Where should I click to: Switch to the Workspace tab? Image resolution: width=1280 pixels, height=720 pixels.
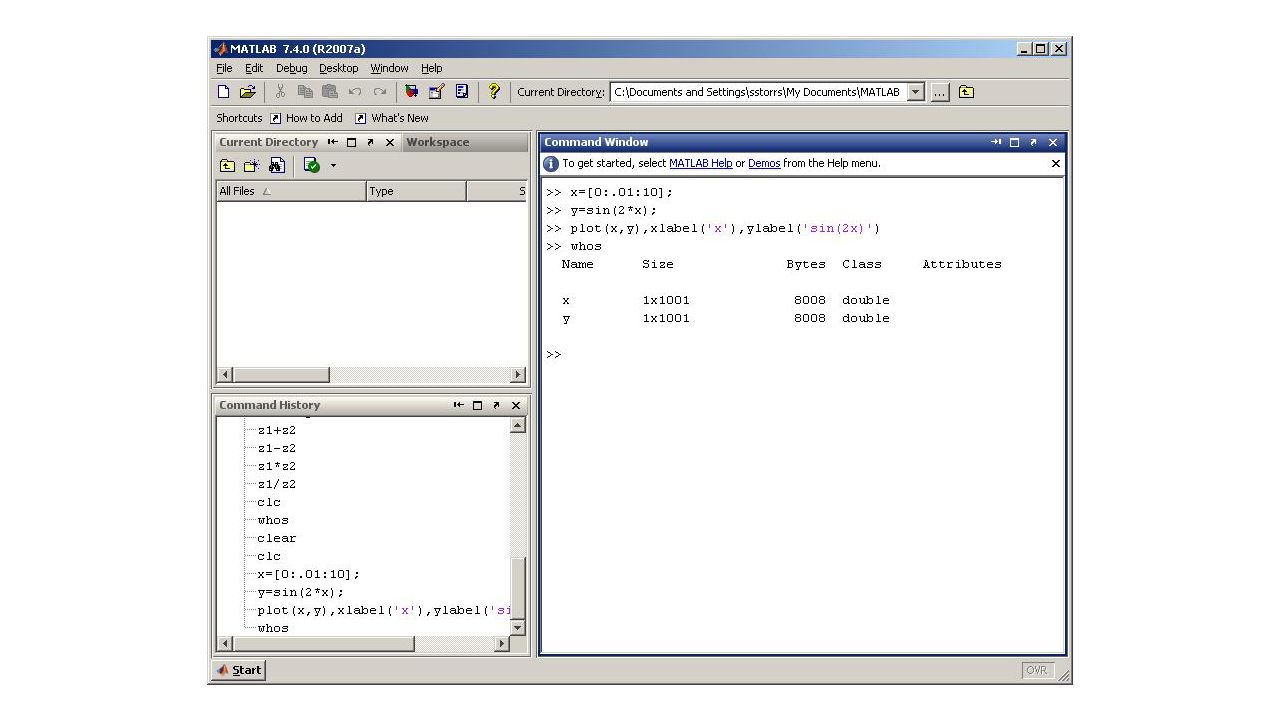(437, 142)
